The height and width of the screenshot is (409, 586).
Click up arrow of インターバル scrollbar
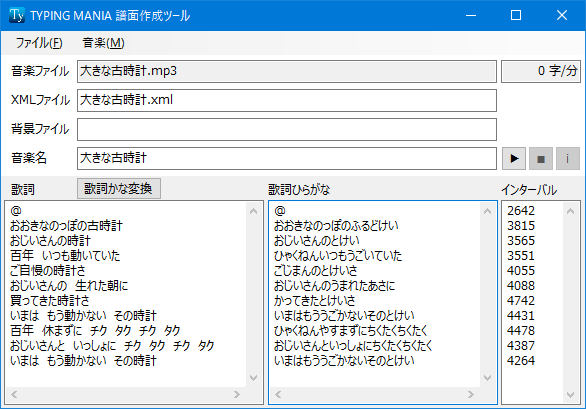coord(570,211)
